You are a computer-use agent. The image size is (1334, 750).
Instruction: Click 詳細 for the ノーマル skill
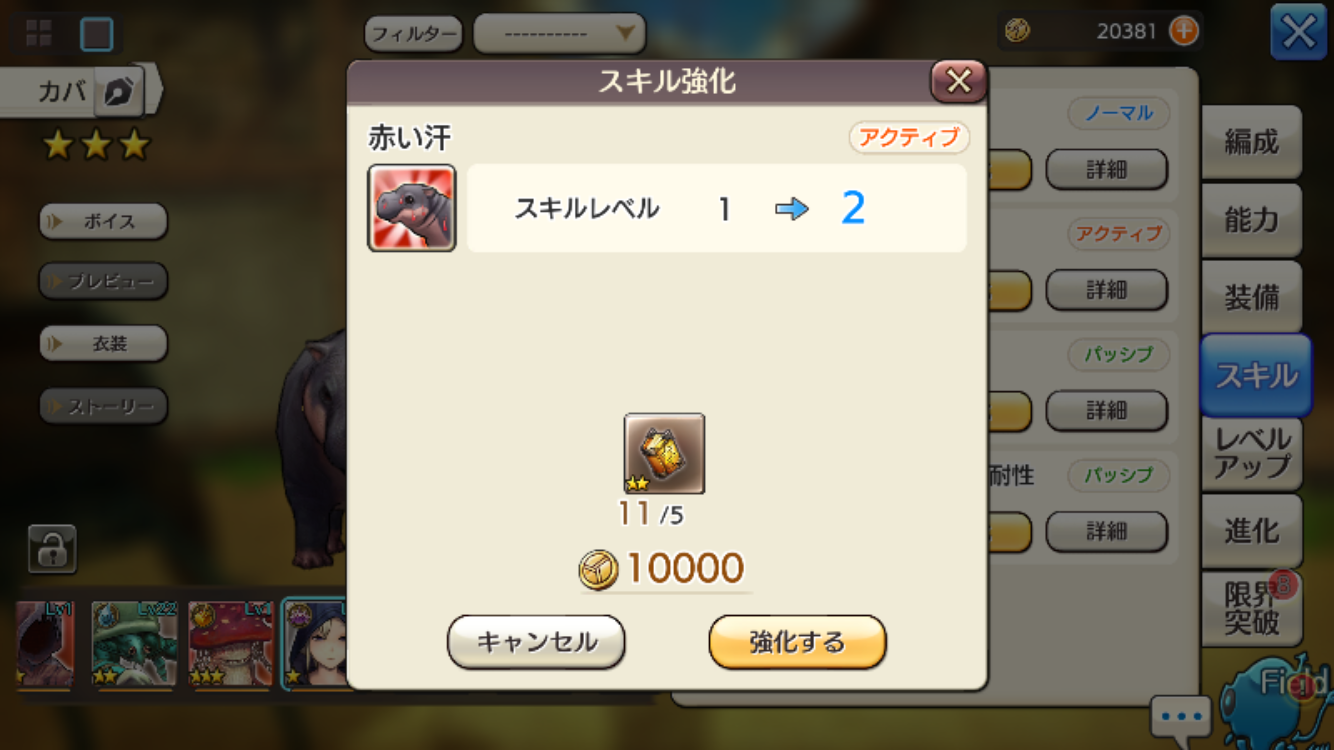(1106, 170)
